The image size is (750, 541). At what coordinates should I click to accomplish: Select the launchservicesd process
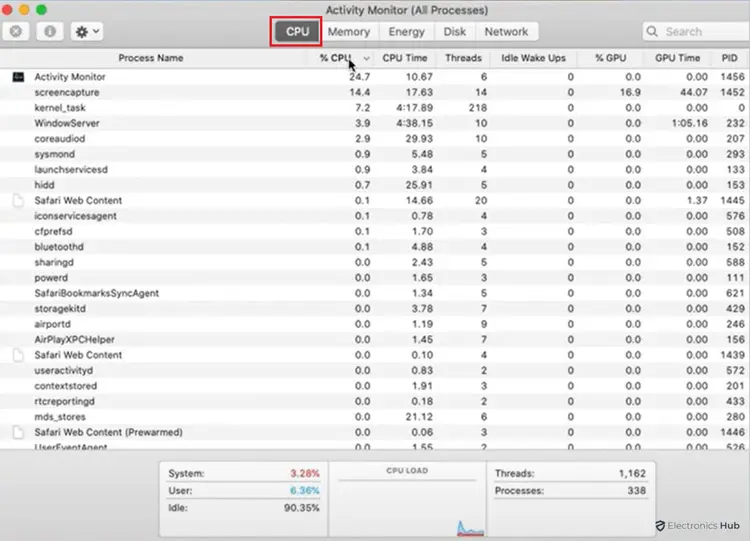click(71, 169)
